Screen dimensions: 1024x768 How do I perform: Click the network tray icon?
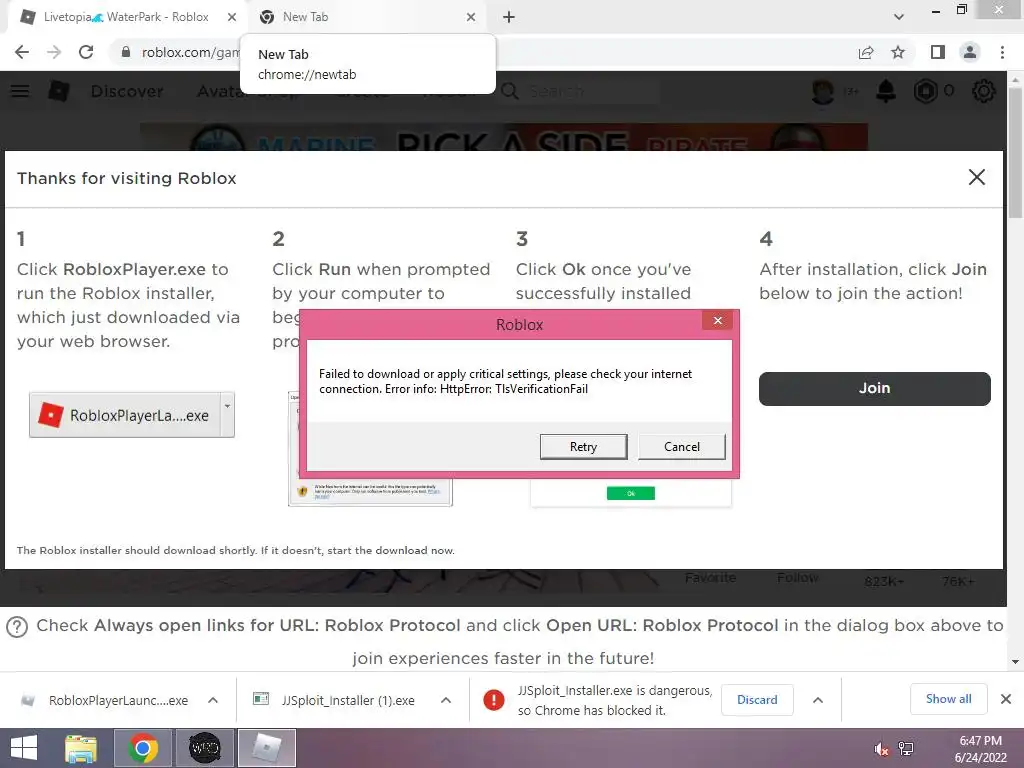pyautogui.click(x=906, y=749)
